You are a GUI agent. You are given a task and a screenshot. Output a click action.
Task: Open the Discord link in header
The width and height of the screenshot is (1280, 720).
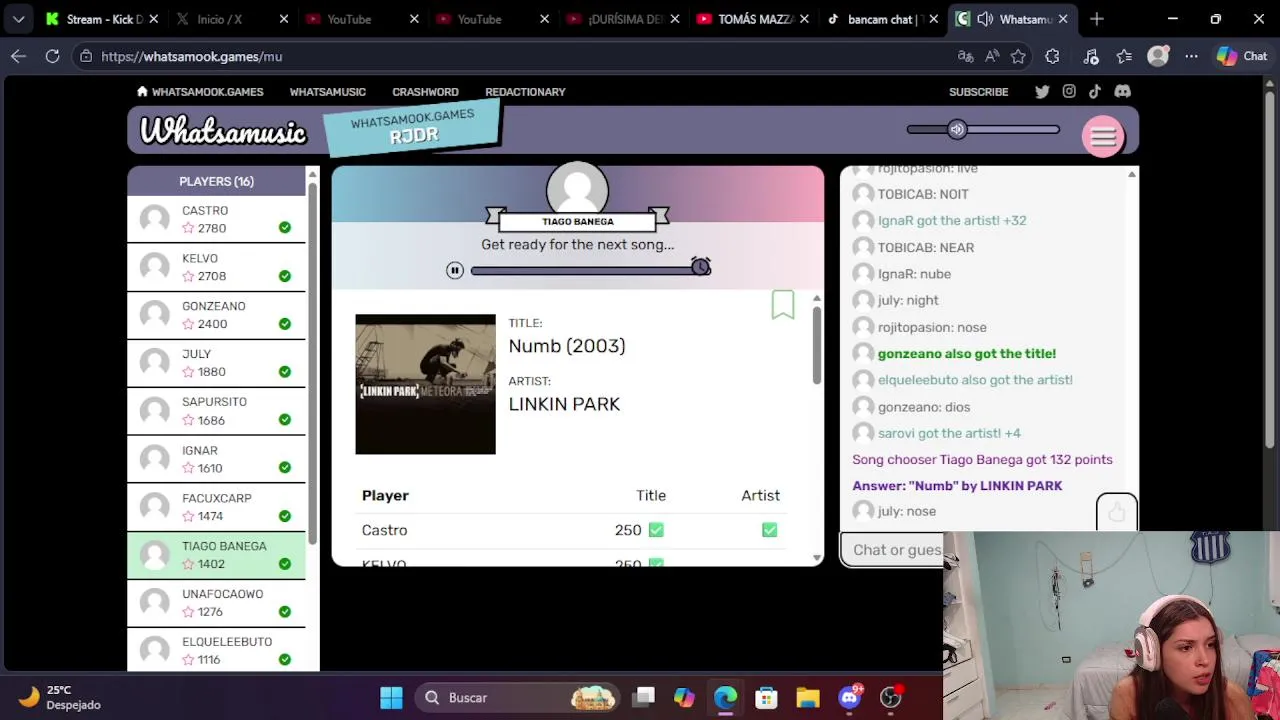[x=1122, y=91]
